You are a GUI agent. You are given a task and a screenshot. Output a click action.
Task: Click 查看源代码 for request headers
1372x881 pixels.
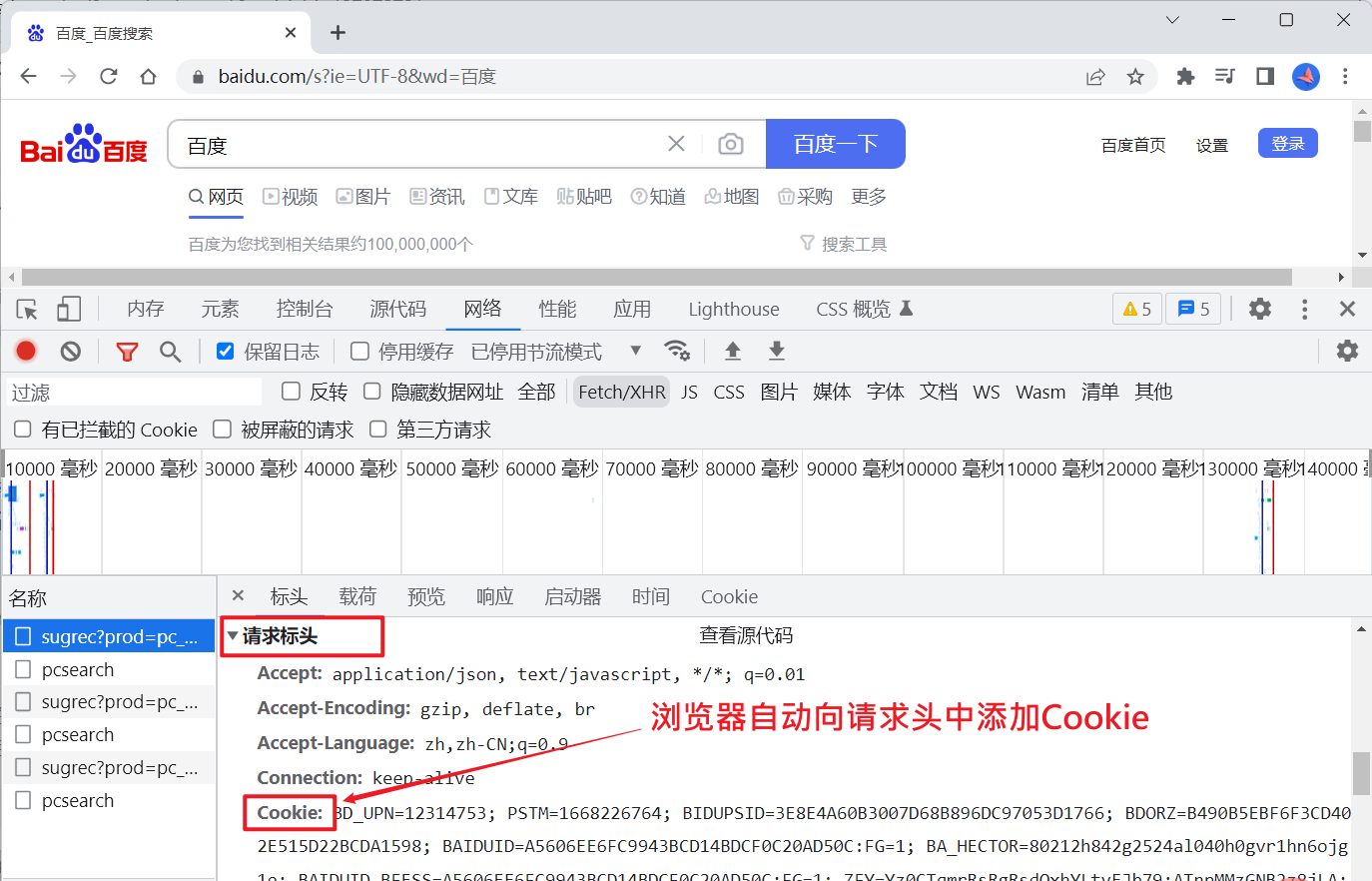click(x=746, y=635)
